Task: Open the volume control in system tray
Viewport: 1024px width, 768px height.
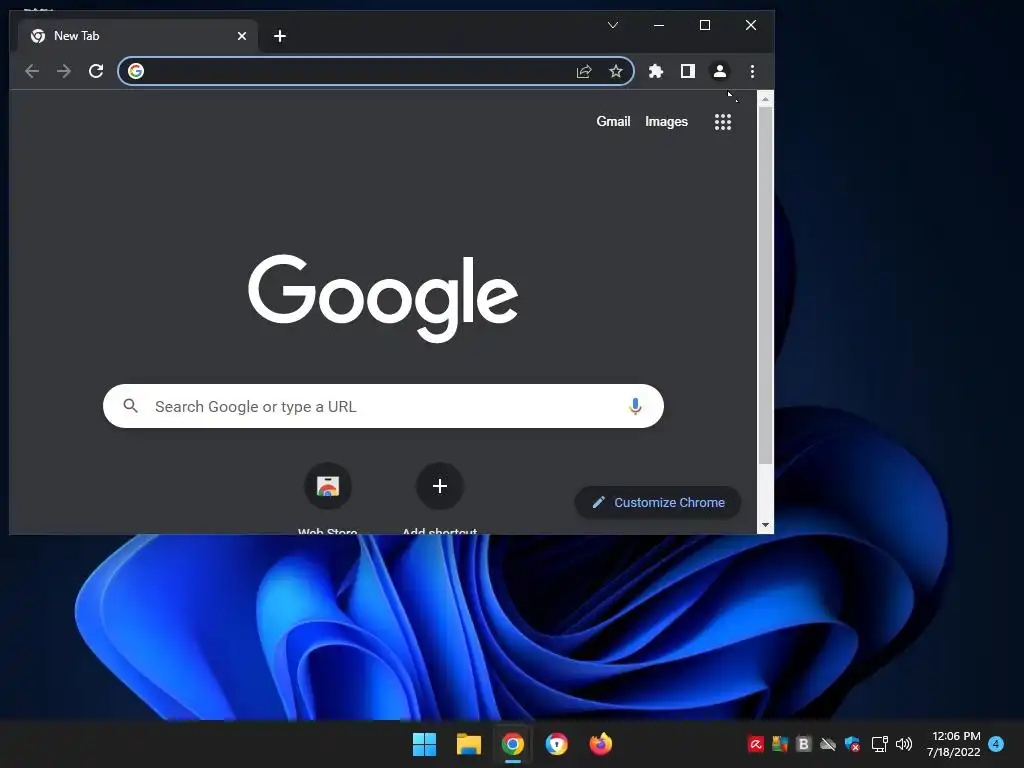Action: click(904, 744)
